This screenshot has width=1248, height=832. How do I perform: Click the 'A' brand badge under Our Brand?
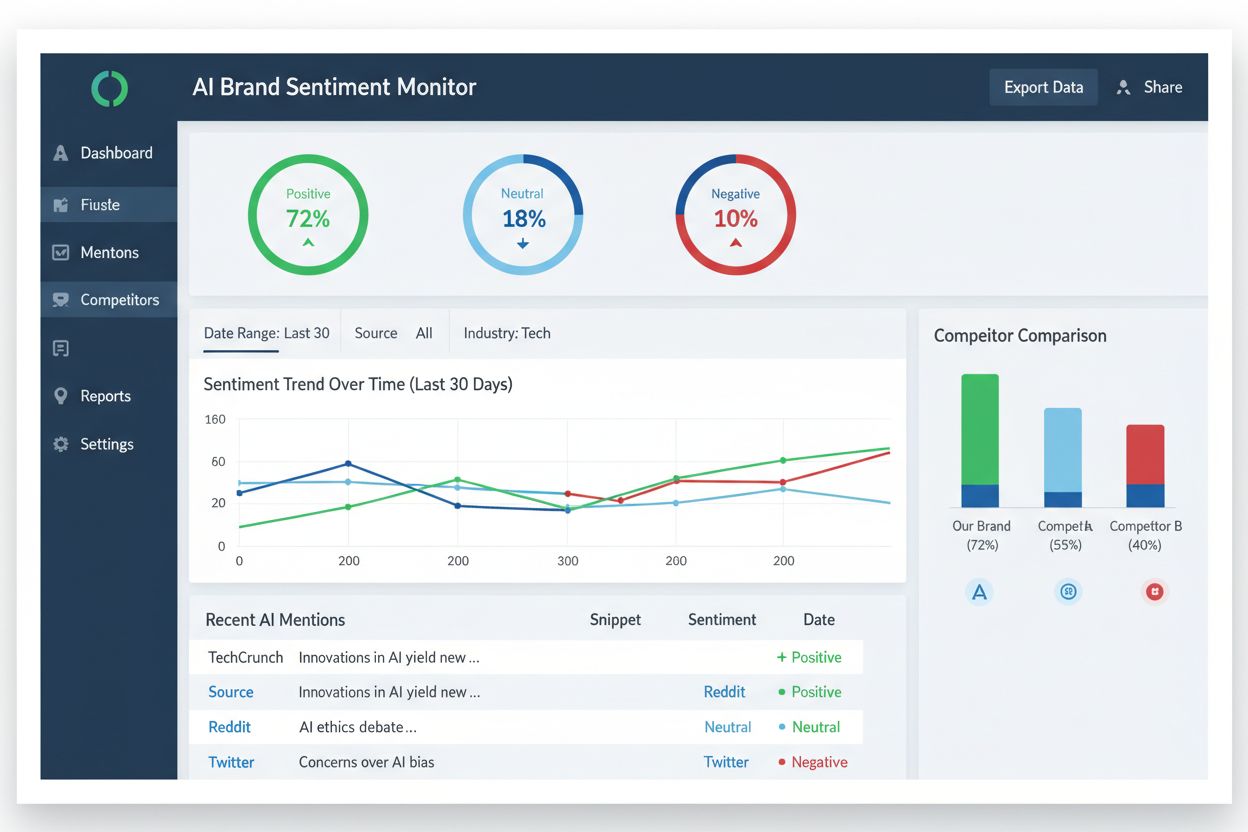(980, 591)
